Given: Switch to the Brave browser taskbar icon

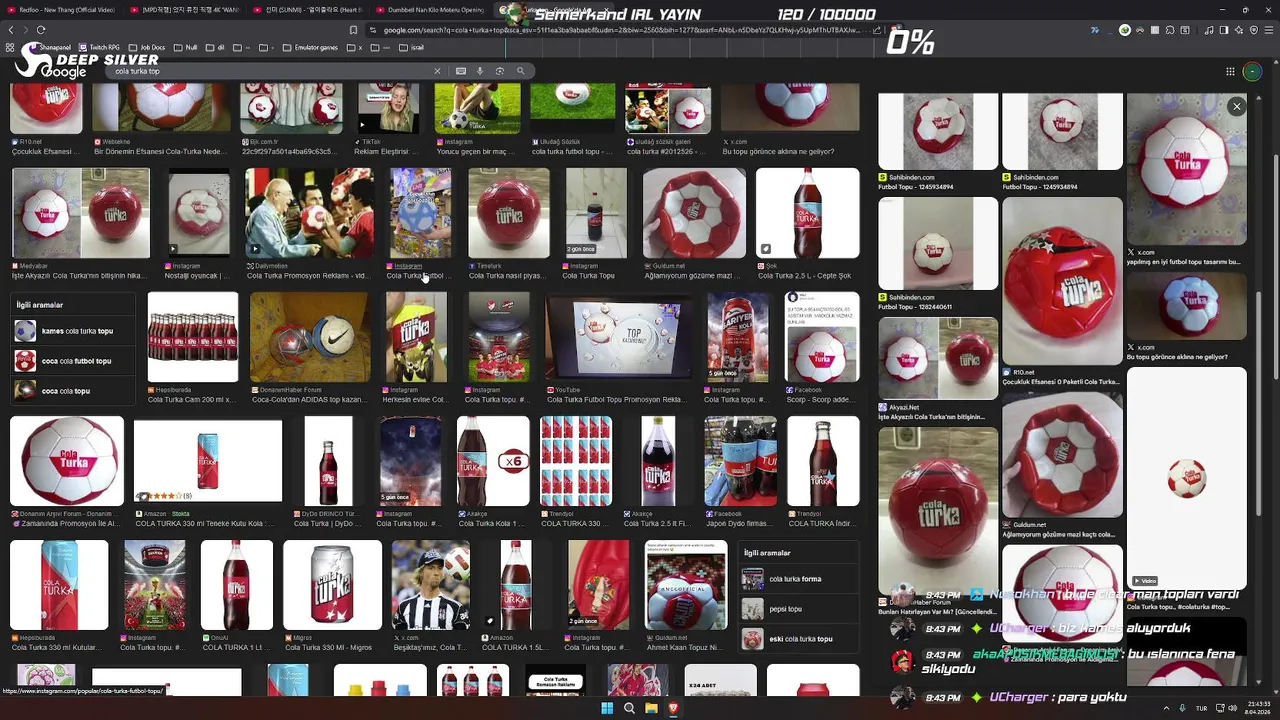Looking at the screenshot, I should tap(673, 708).
